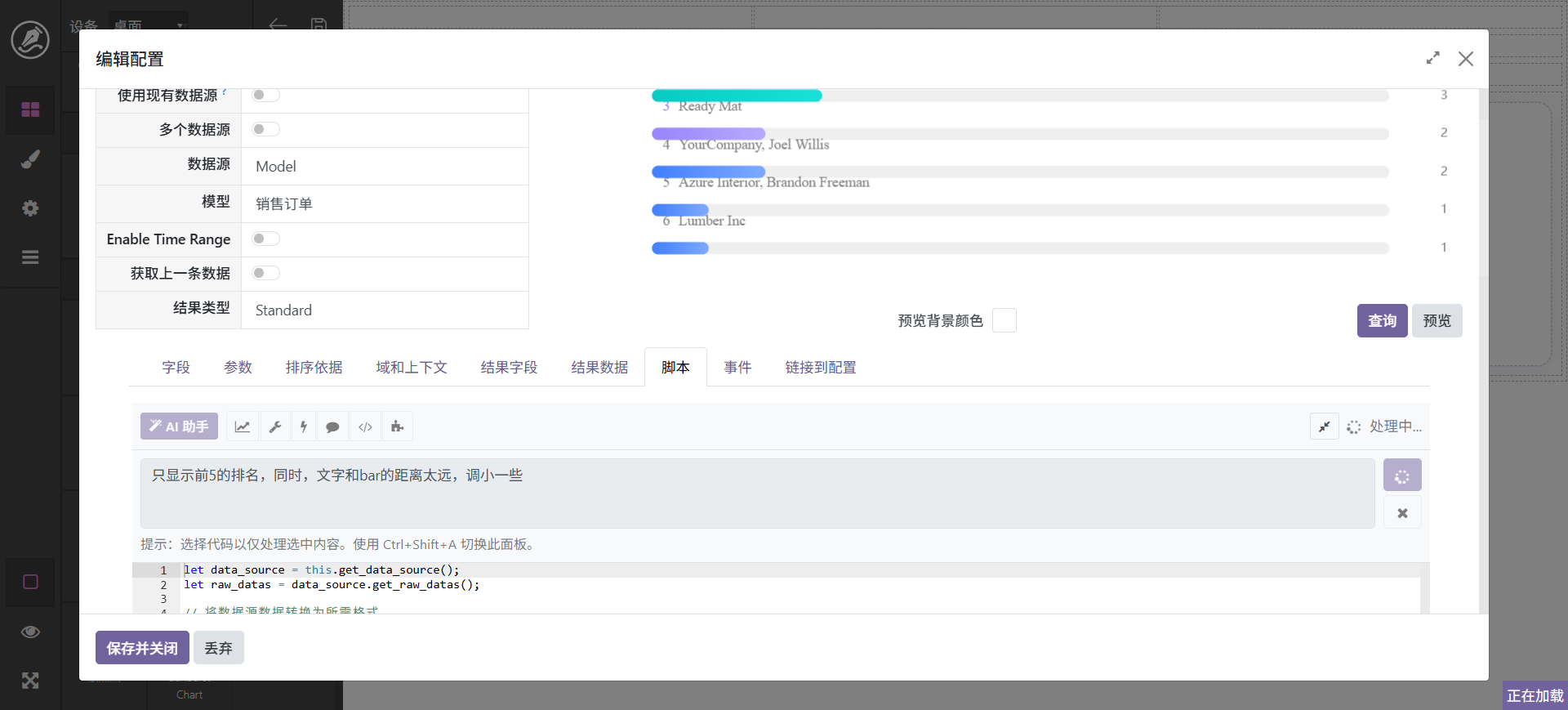The height and width of the screenshot is (710, 1568).
Task: Open the 模型 销售订单 dropdown
Action: tap(384, 204)
